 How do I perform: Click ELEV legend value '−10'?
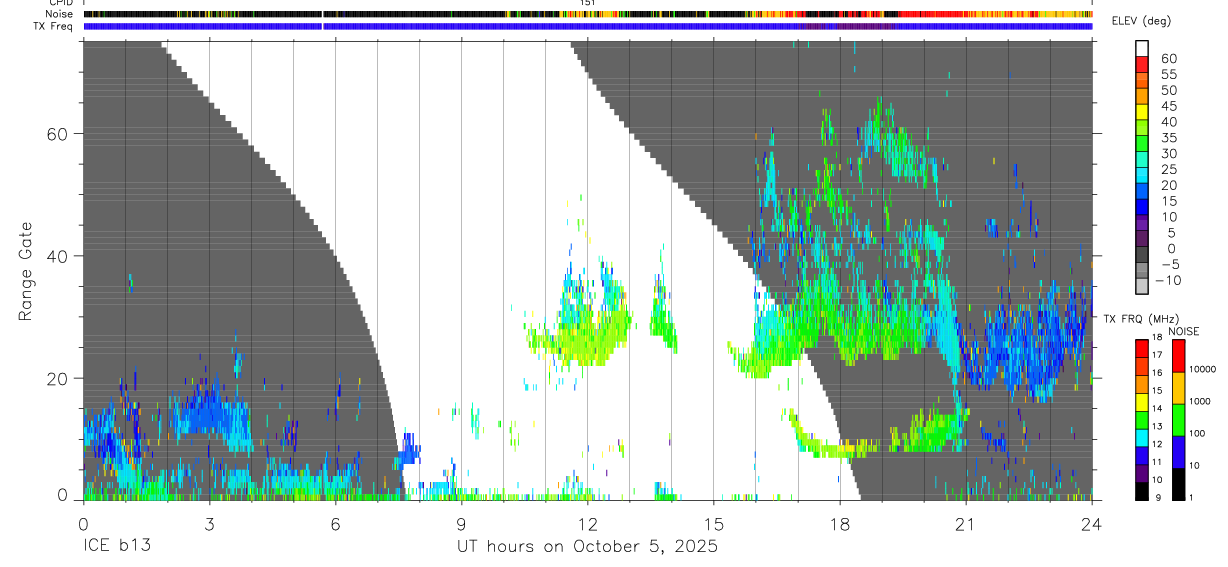pyautogui.click(x=1166, y=280)
